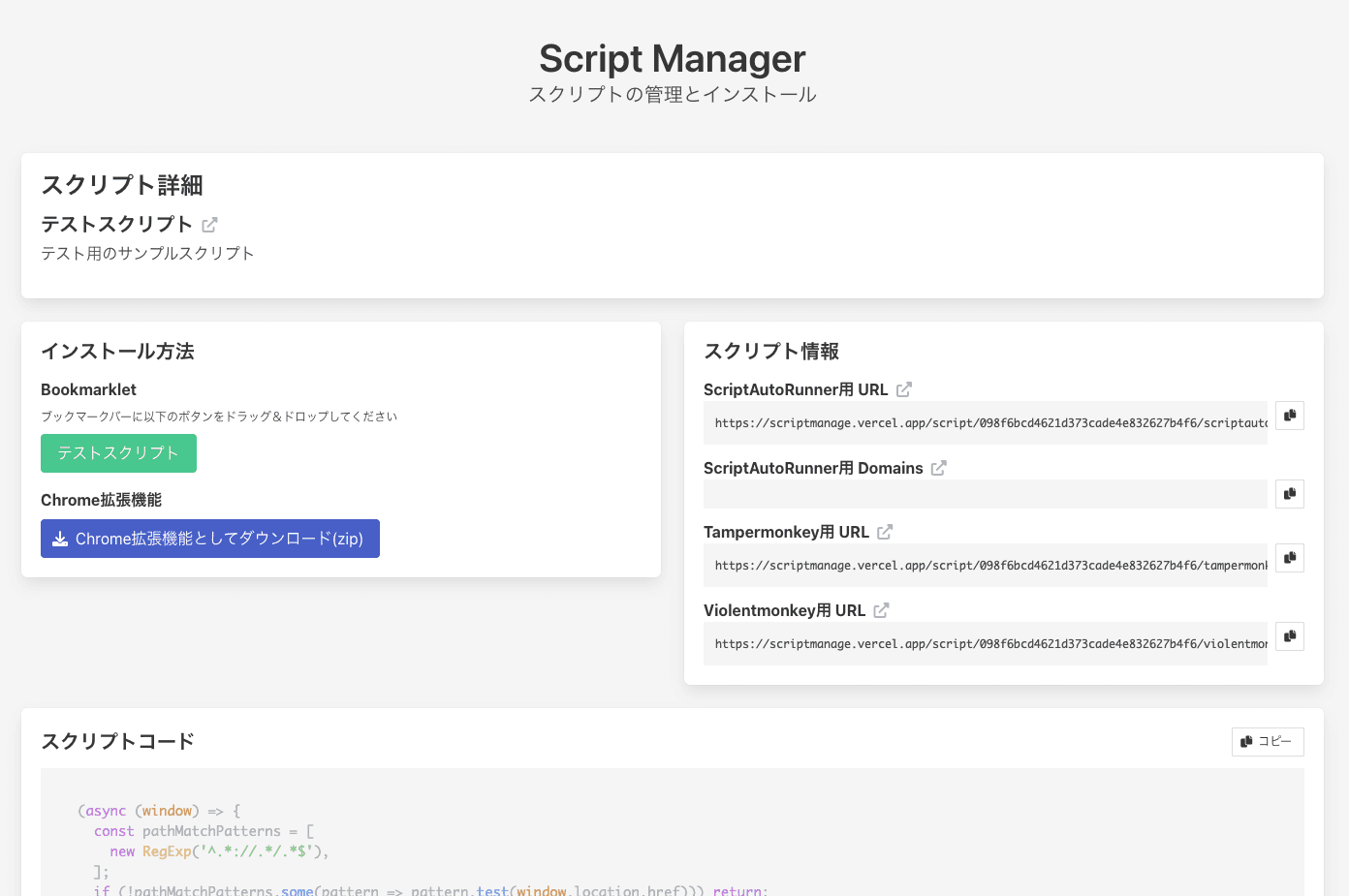Click the スクリプトコード heading
This screenshot has height=896, width=1349.
[x=117, y=742]
